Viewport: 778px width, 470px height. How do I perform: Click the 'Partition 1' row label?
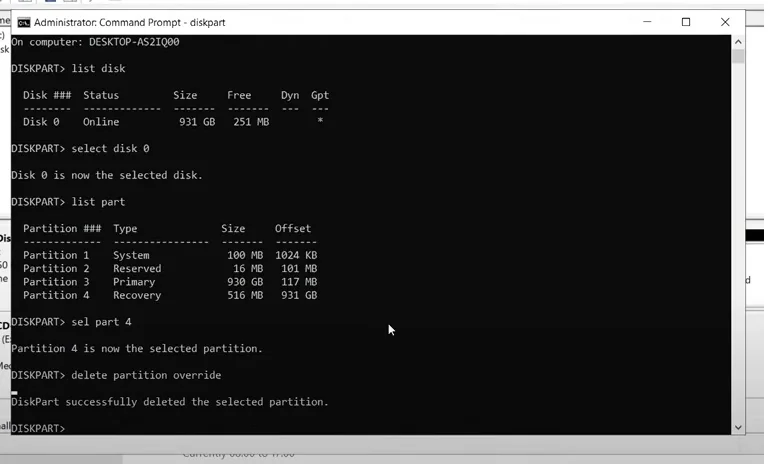pyautogui.click(x=56, y=256)
